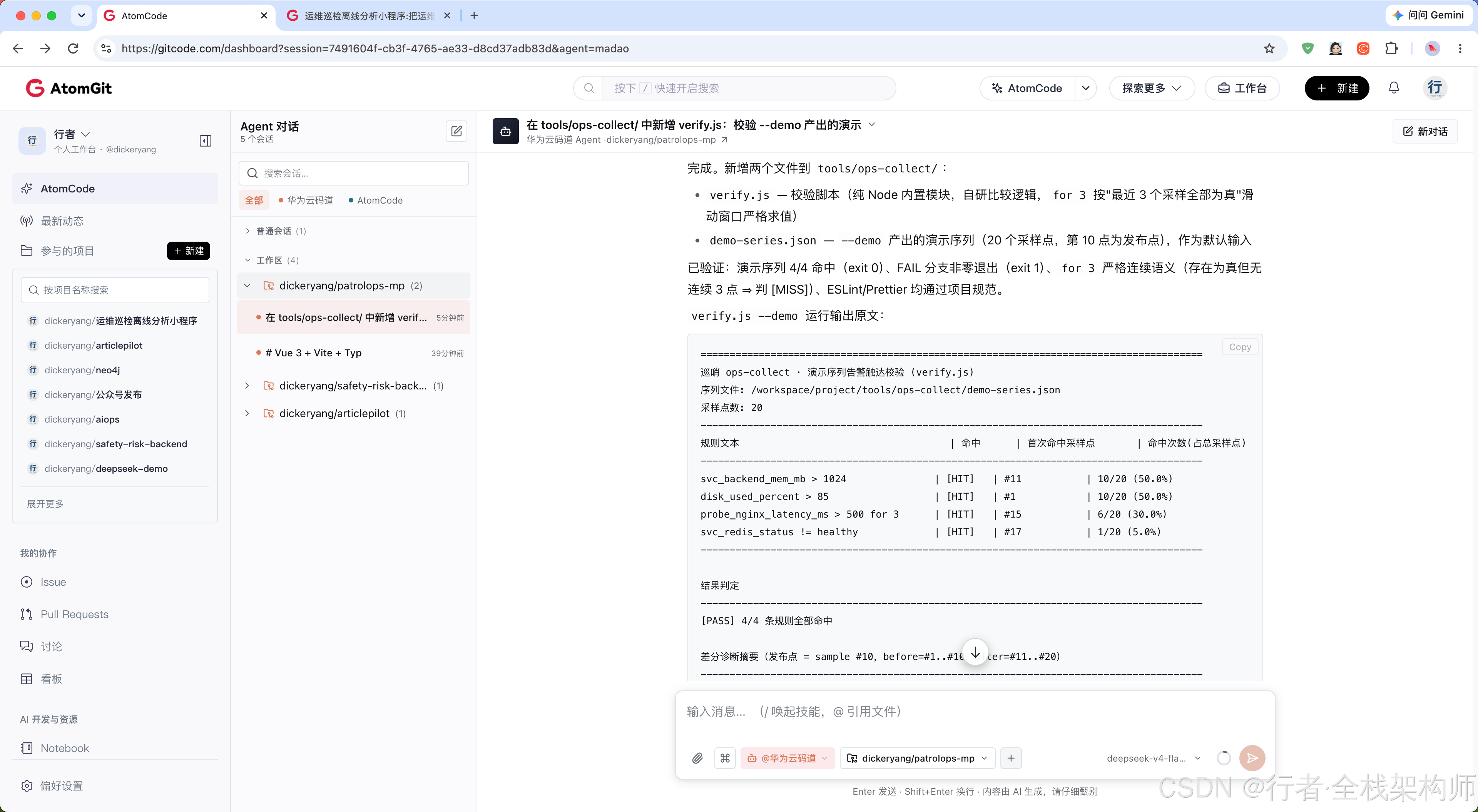Open the notifications bell
The width and height of the screenshot is (1478, 812).
click(1394, 88)
